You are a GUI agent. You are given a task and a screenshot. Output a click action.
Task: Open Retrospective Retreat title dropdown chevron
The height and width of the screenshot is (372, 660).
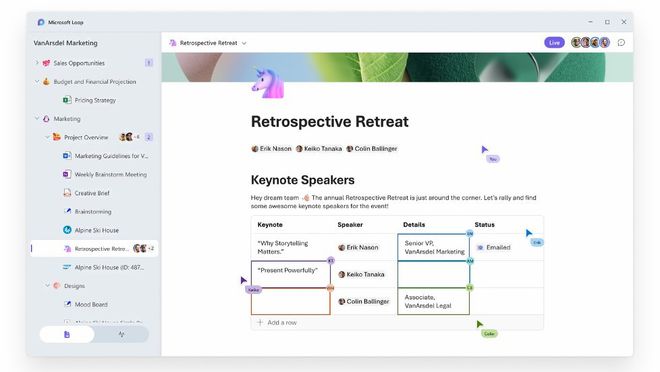(244, 43)
